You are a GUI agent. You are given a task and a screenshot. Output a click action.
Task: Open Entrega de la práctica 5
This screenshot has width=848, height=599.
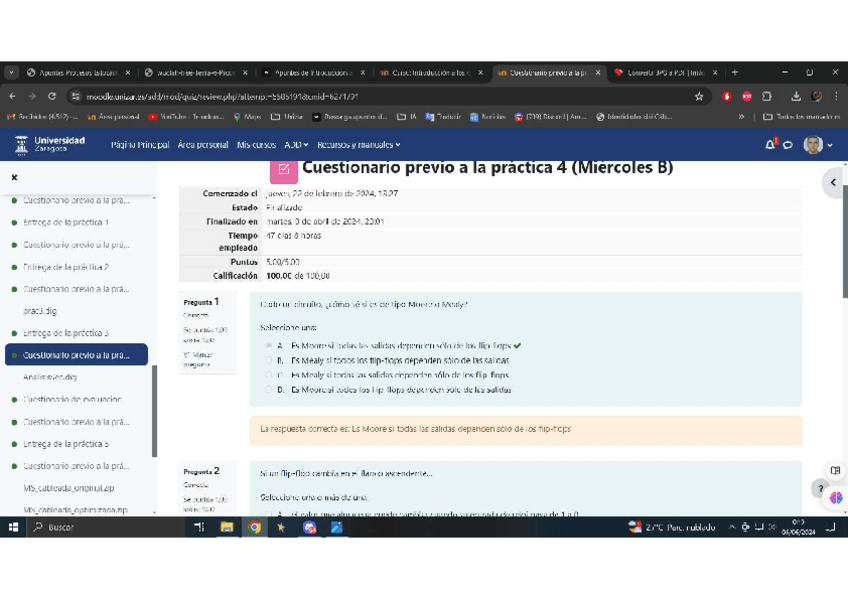coord(66,444)
